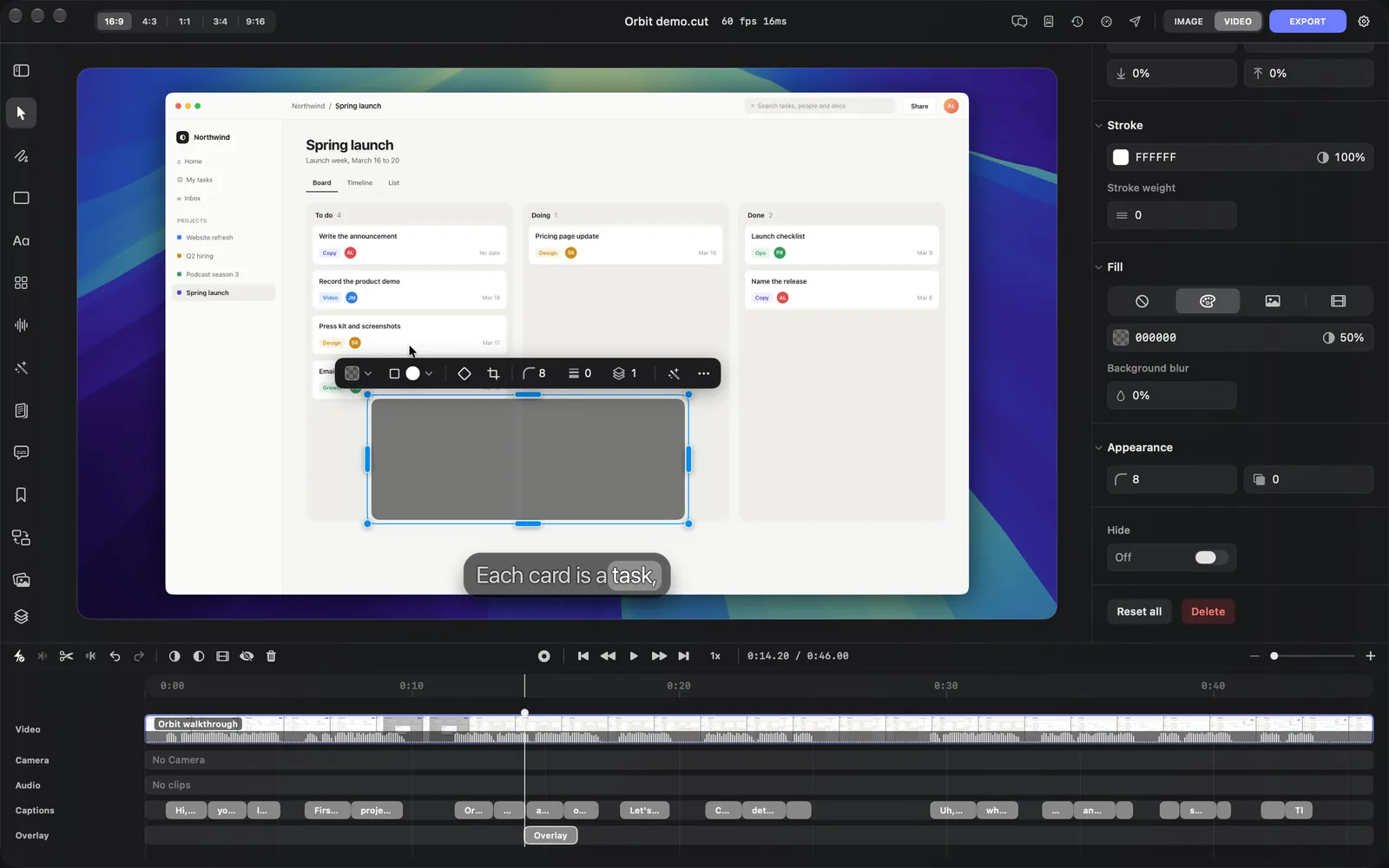Image resolution: width=1389 pixels, height=868 pixels.
Task: Open the grid elements panel in left sidebar
Action: (x=22, y=283)
